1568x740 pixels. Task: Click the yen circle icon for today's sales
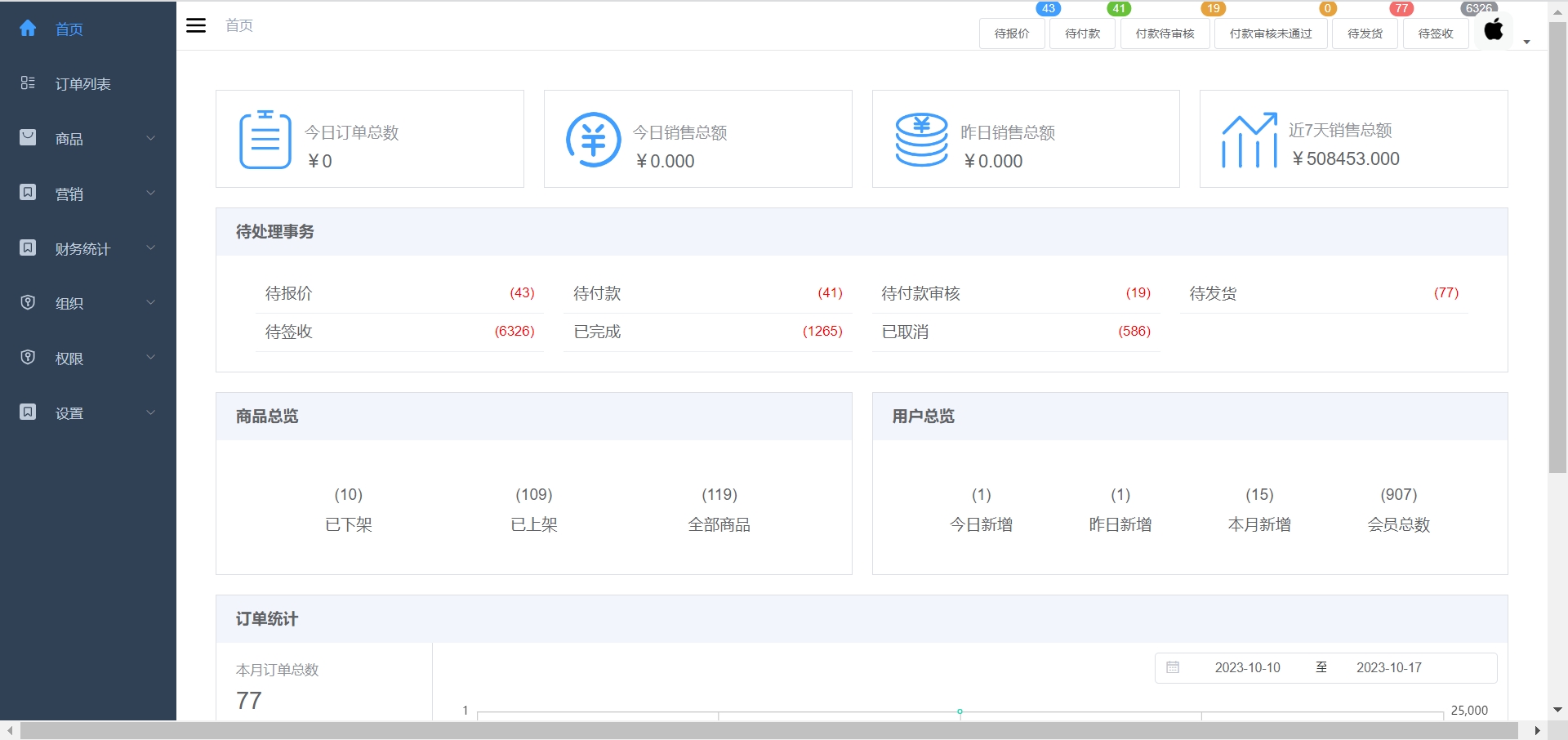594,139
